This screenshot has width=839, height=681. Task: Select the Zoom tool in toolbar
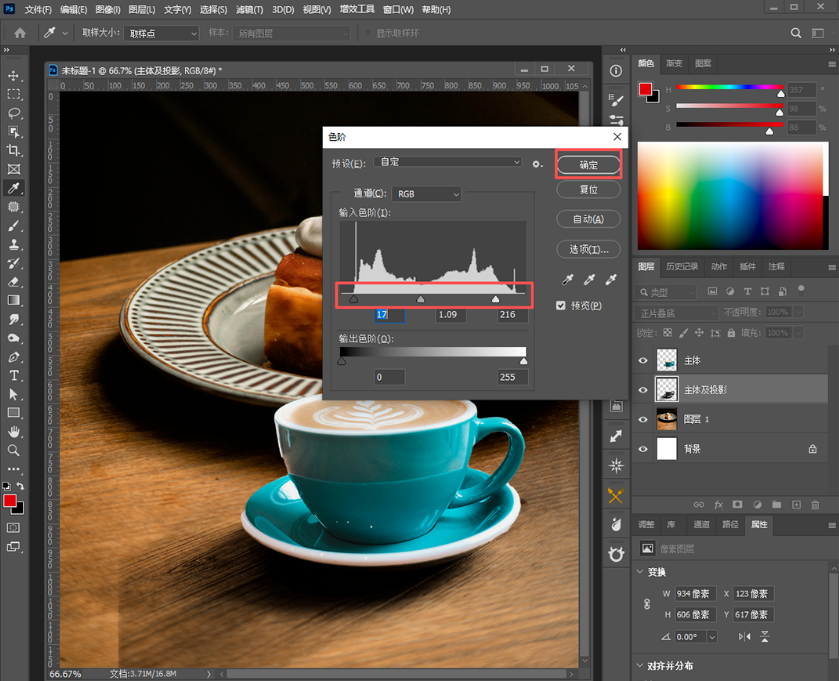click(14, 450)
